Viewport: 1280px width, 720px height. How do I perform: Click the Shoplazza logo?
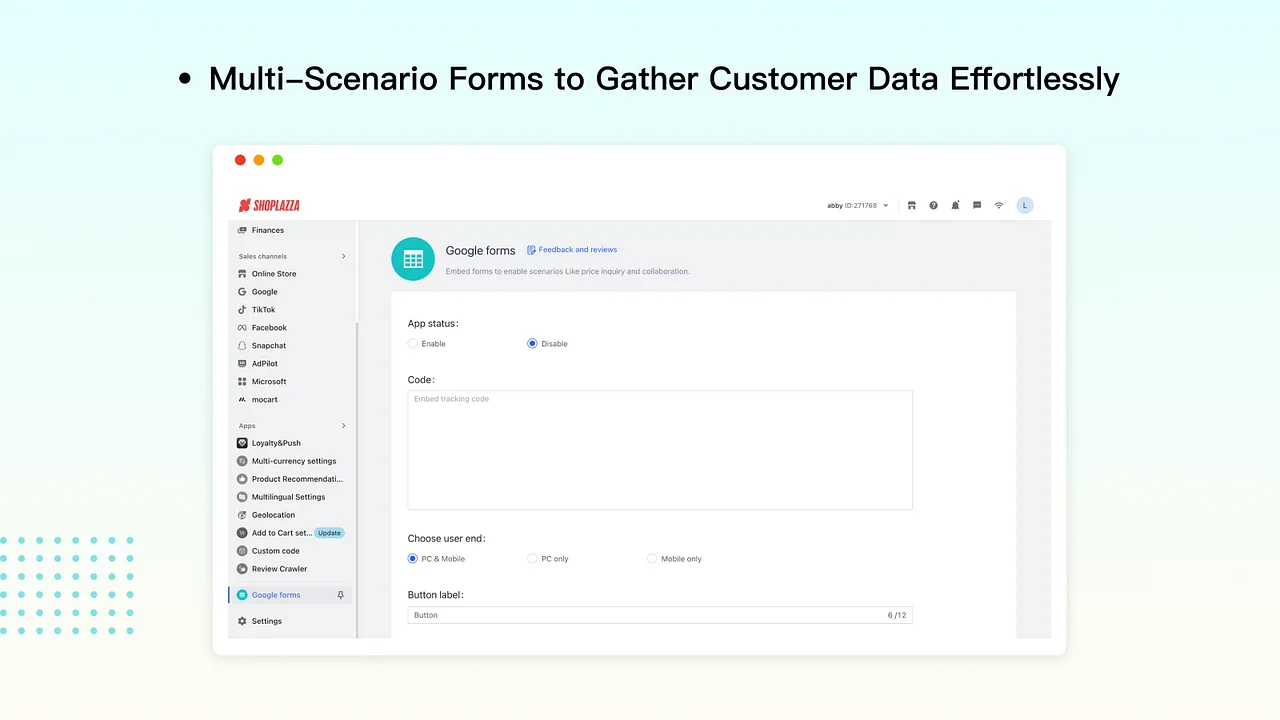pos(269,205)
